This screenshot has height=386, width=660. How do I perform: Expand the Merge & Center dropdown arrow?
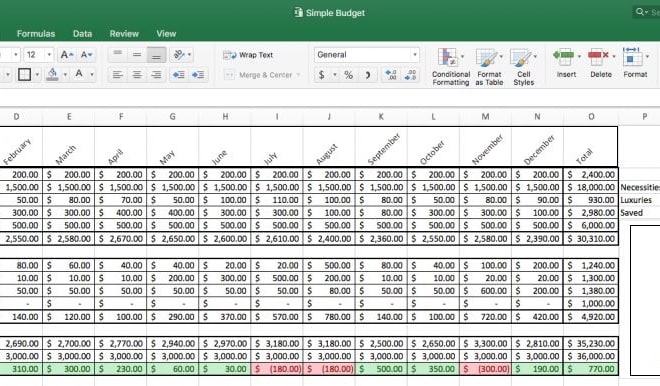(x=298, y=75)
